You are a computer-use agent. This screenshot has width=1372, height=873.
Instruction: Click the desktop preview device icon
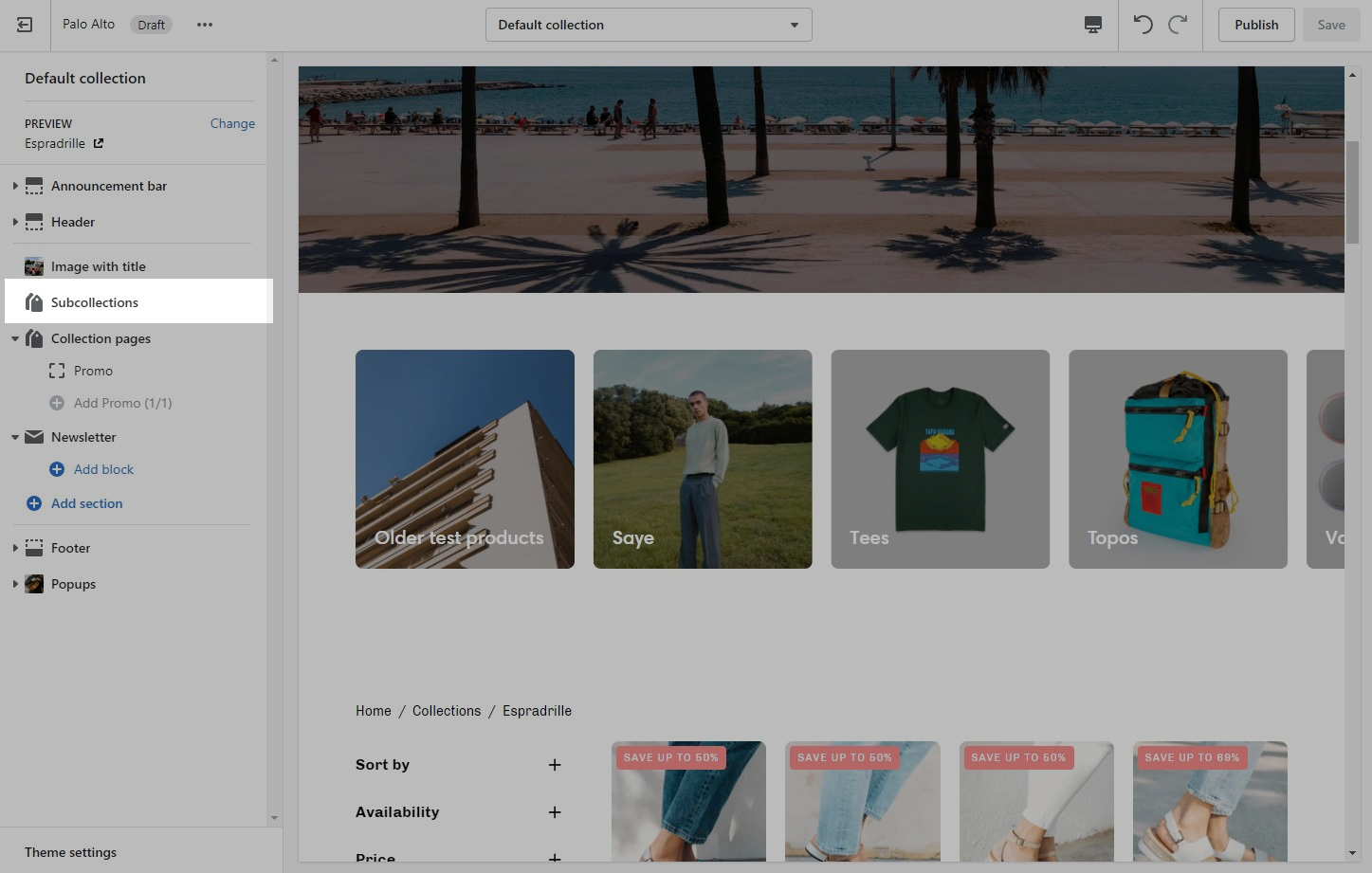click(x=1093, y=25)
